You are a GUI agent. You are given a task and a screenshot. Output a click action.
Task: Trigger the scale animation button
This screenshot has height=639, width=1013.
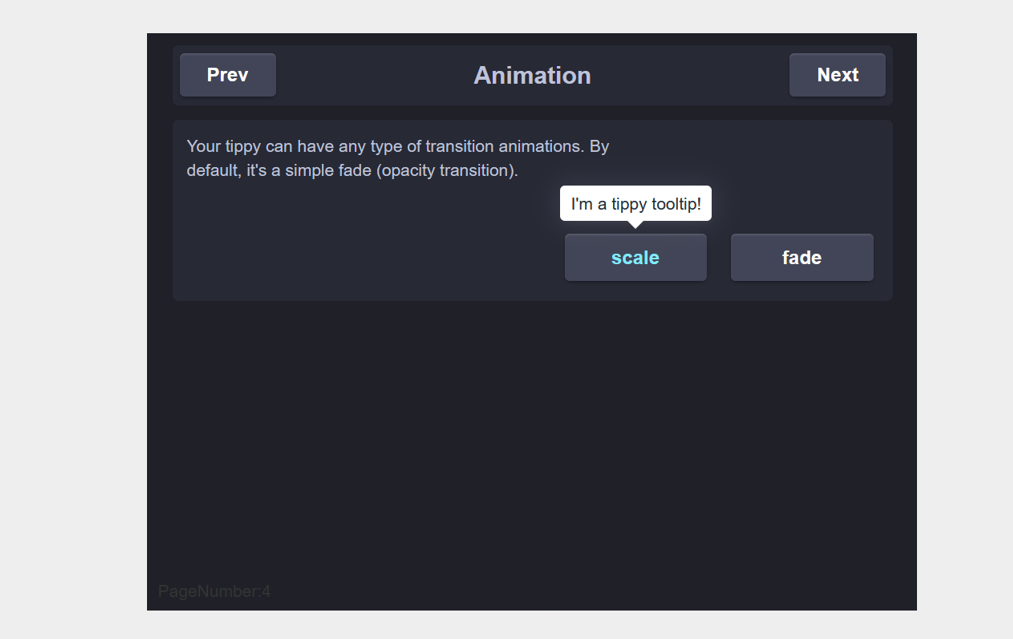coord(636,257)
